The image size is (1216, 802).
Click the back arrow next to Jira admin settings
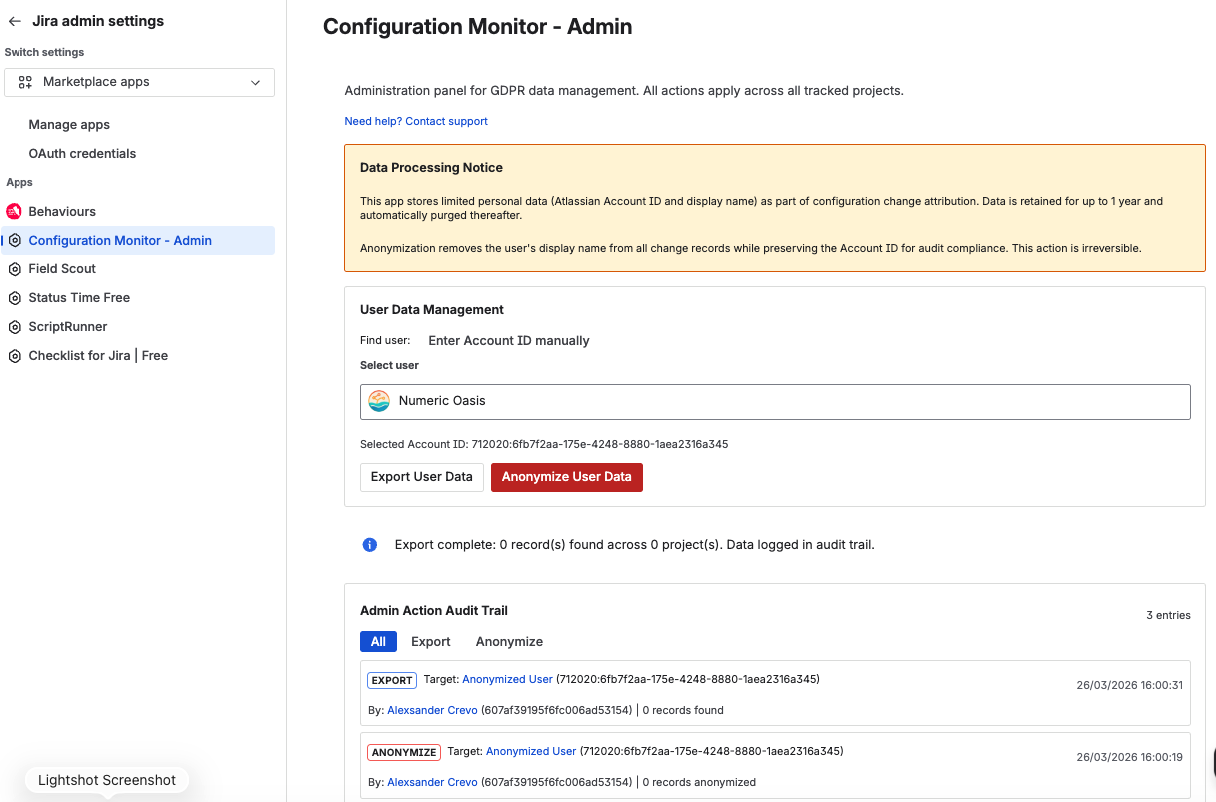pos(14,20)
